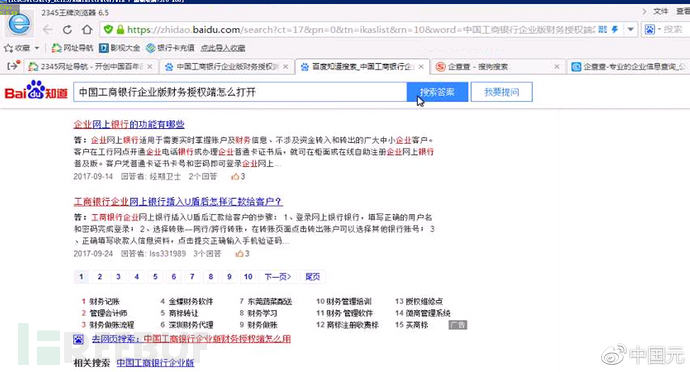The width and height of the screenshot is (690, 372).
Task: Expand the 收藏 dropdown arrow
Action: click(x=37, y=48)
